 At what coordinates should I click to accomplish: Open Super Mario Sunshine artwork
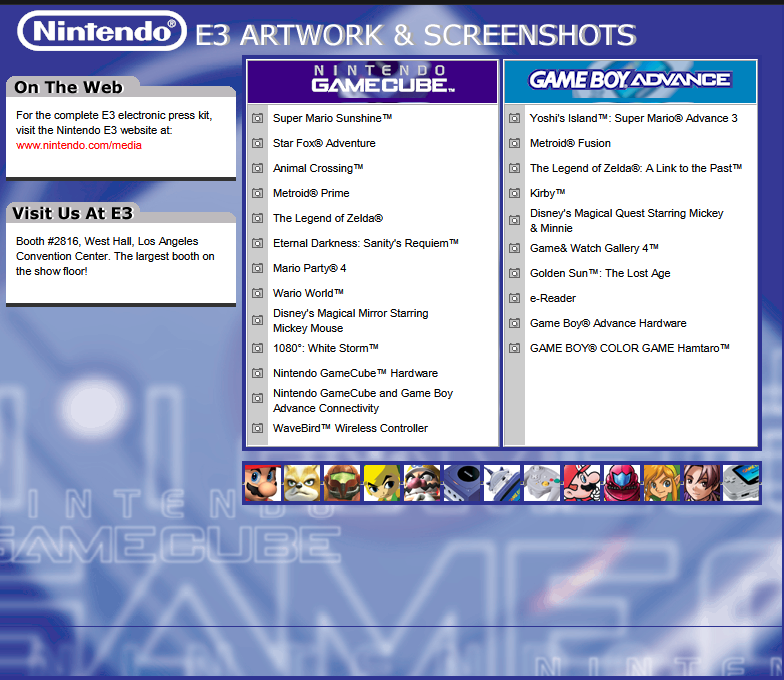(x=332, y=118)
